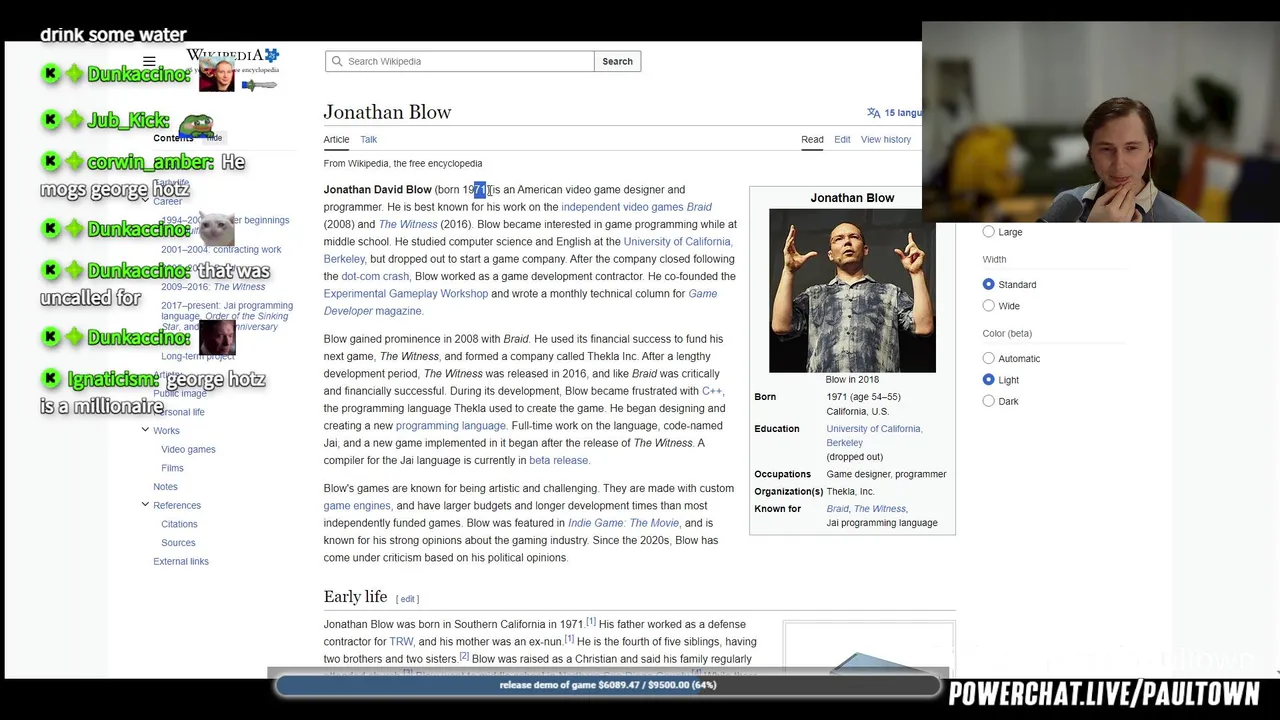
Task: Collapse the Works section in Contents
Action: pos(145,430)
